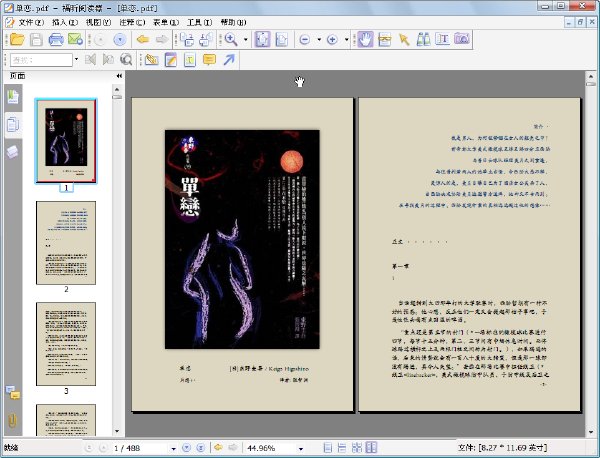
Task: Select the magnifier zoom tool
Action: pyautogui.click(x=231, y=39)
